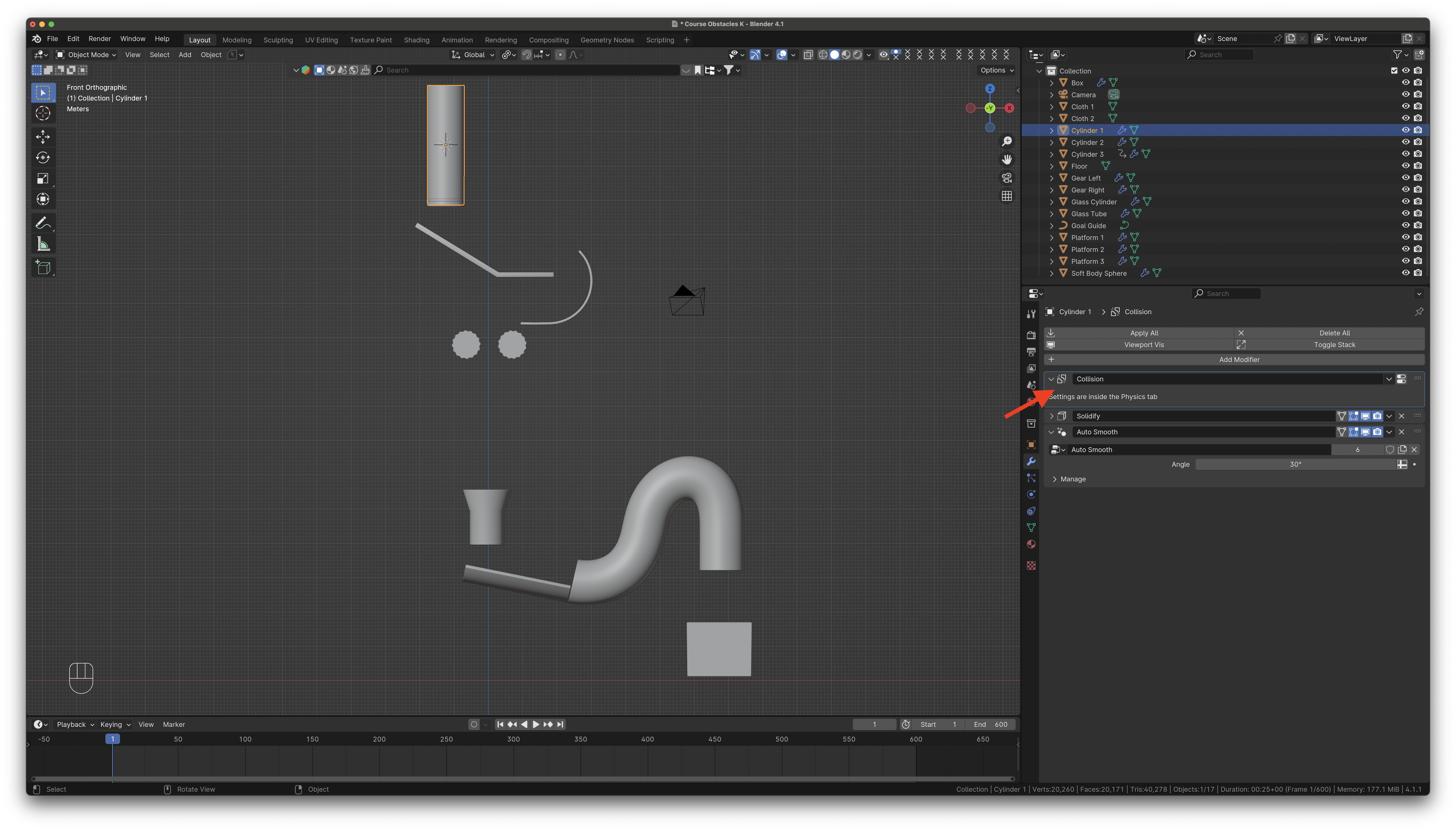Viewport: 1456px width, 830px height.
Task: Click the red X axis on navigation gizmo
Action: [1009, 108]
